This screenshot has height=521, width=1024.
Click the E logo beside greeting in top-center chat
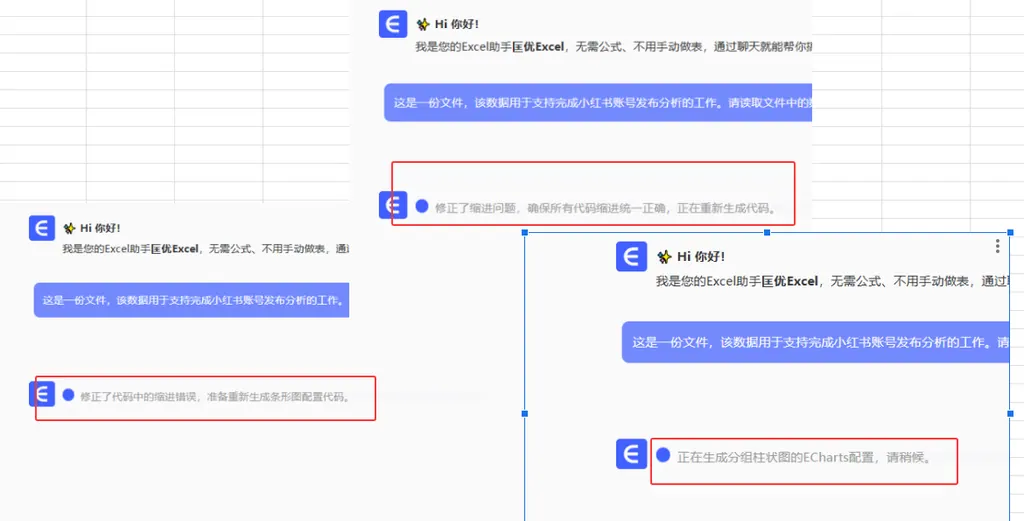(393, 24)
